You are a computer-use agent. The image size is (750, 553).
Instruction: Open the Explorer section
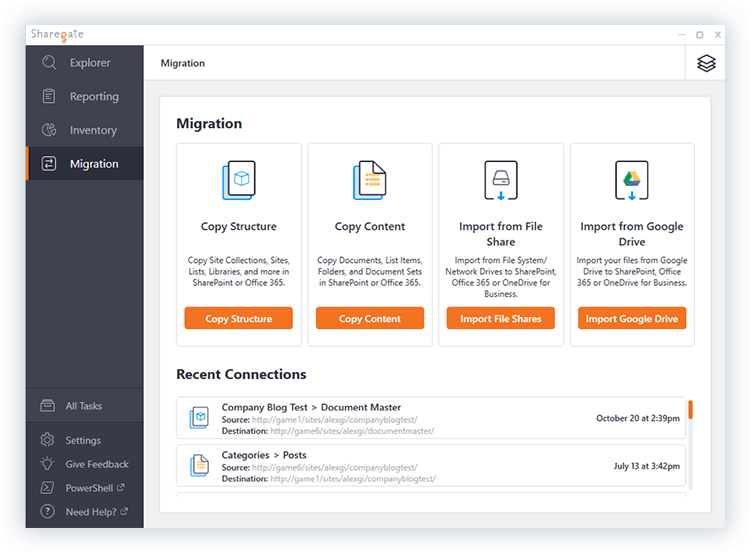tap(85, 63)
